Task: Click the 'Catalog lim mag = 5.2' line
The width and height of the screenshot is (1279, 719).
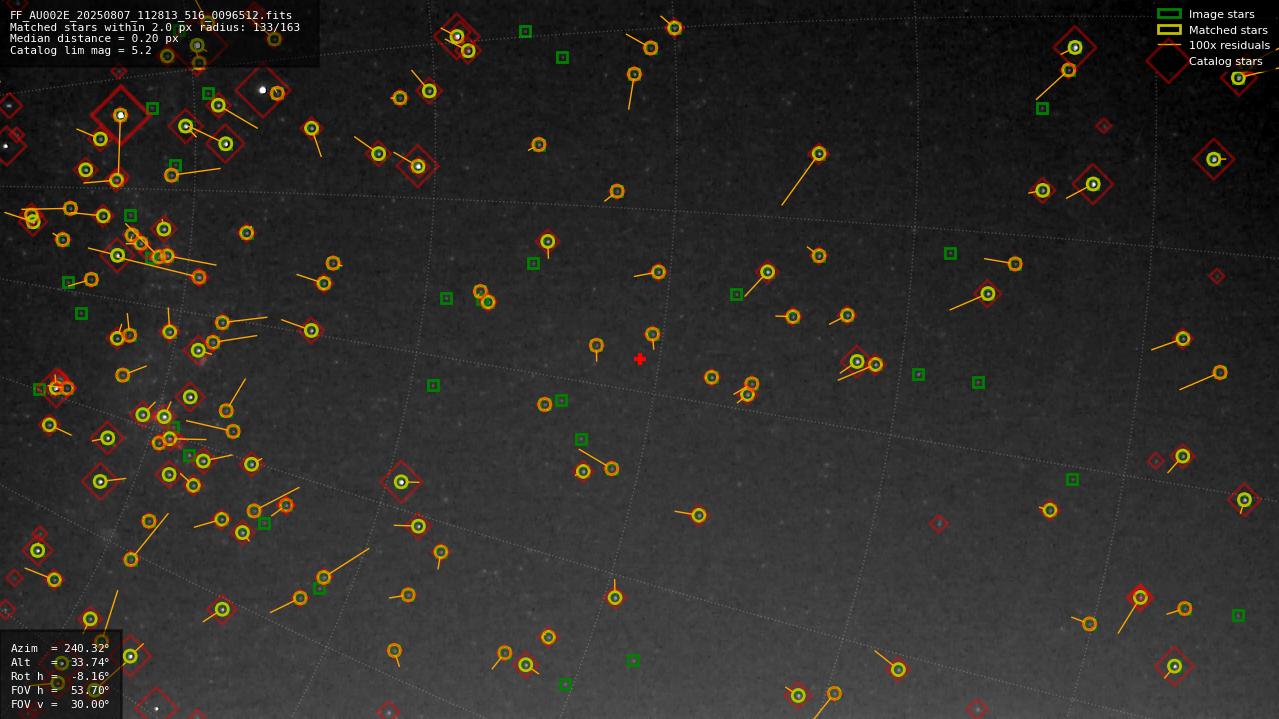Action: click(x=81, y=50)
